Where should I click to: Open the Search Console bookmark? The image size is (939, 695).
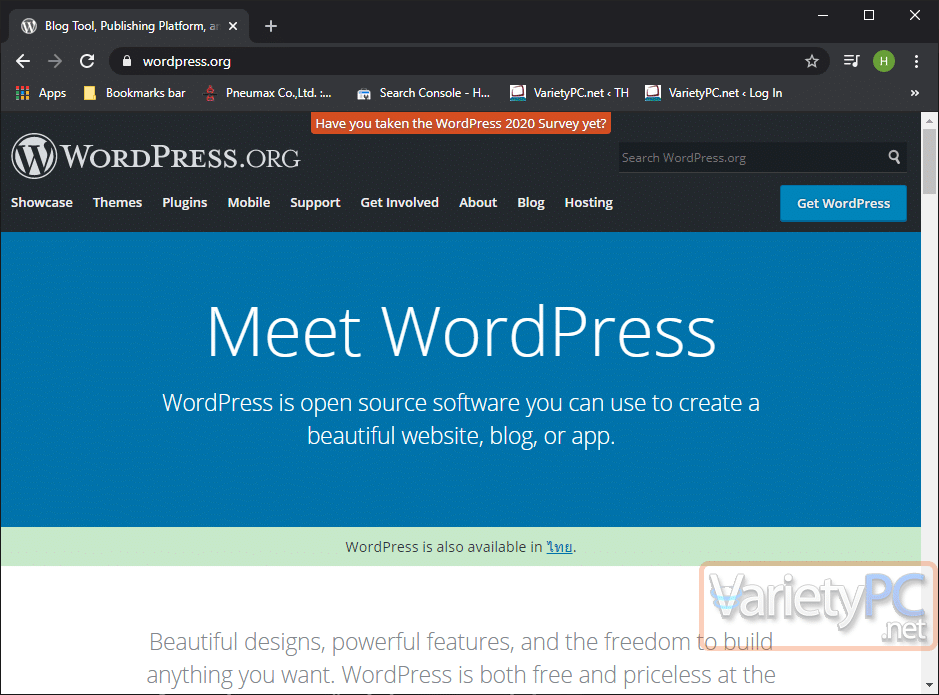423,93
